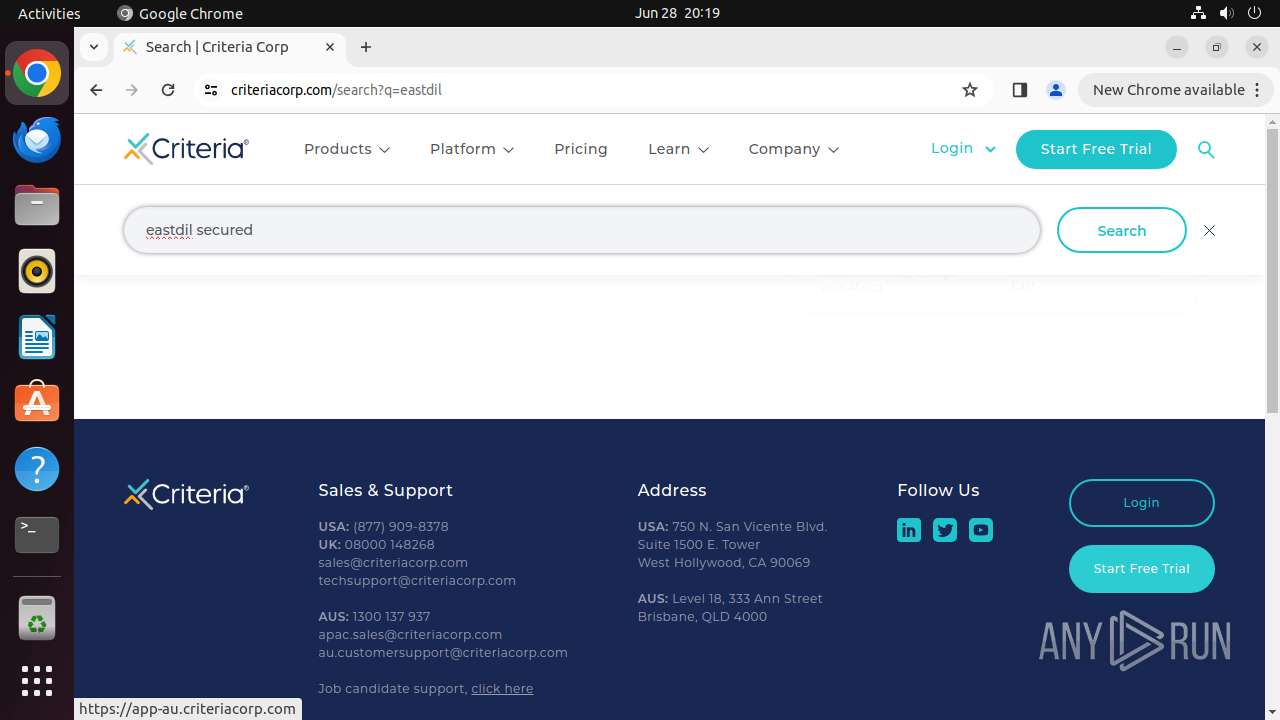Click the footer Start Free Trial button
1280x720 pixels.
tap(1141, 569)
